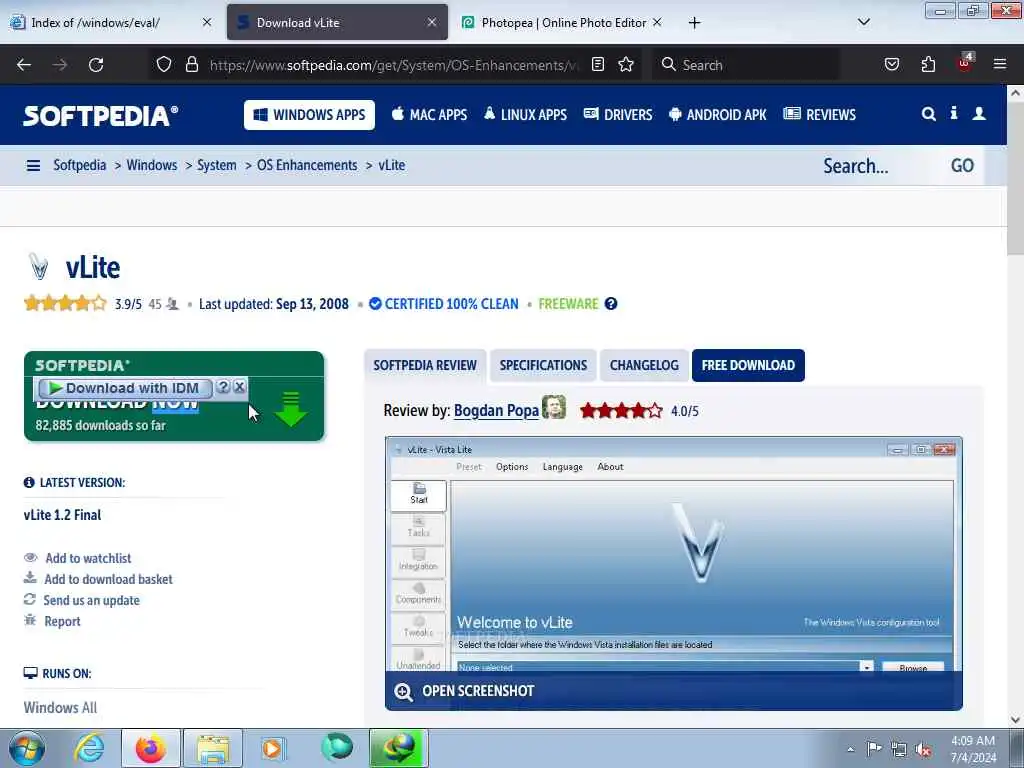Click the IDM panel question mark icon
This screenshot has height=768, width=1024.
[x=223, y=387]
